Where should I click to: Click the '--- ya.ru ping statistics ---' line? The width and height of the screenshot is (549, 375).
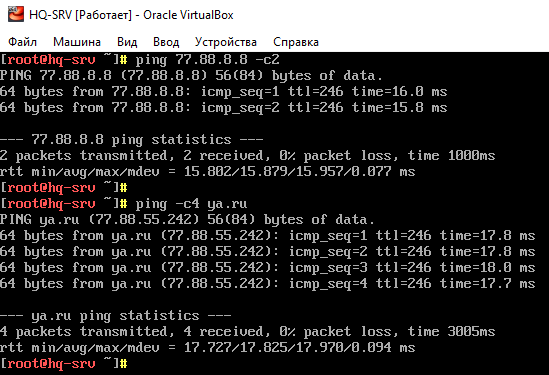116,316
